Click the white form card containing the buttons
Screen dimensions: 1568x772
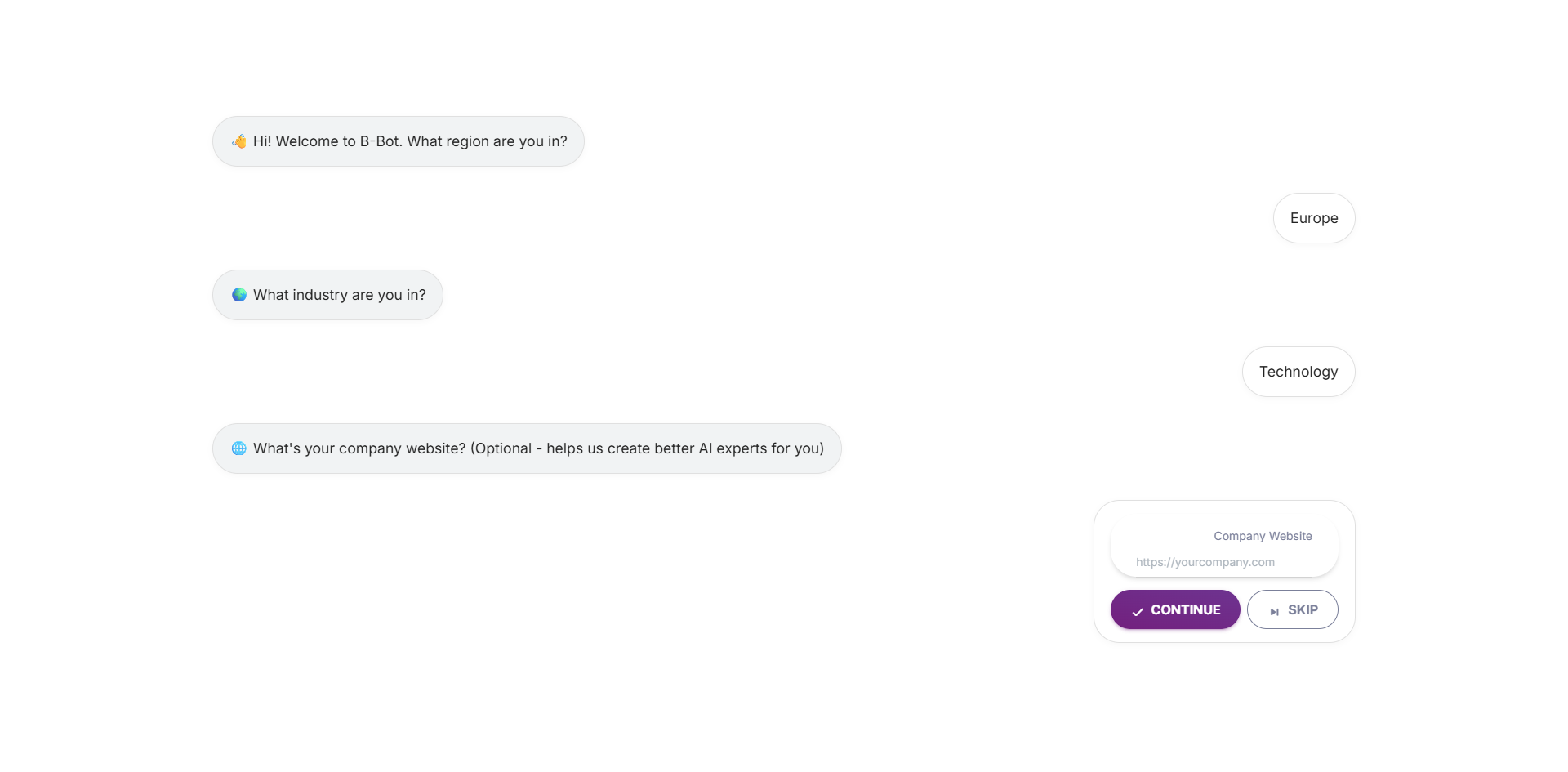coord(1223,572)
